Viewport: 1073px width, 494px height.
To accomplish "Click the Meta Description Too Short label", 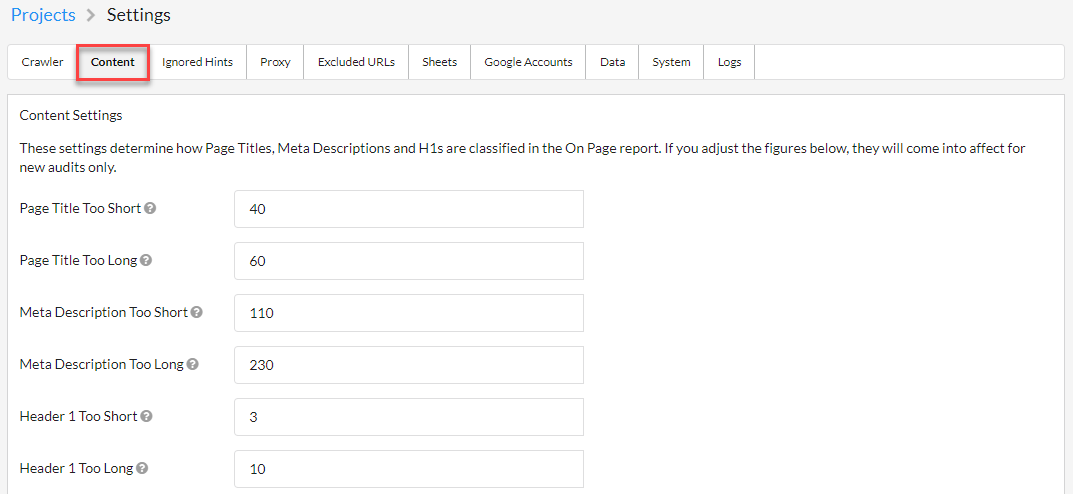I will click(104, 313).
